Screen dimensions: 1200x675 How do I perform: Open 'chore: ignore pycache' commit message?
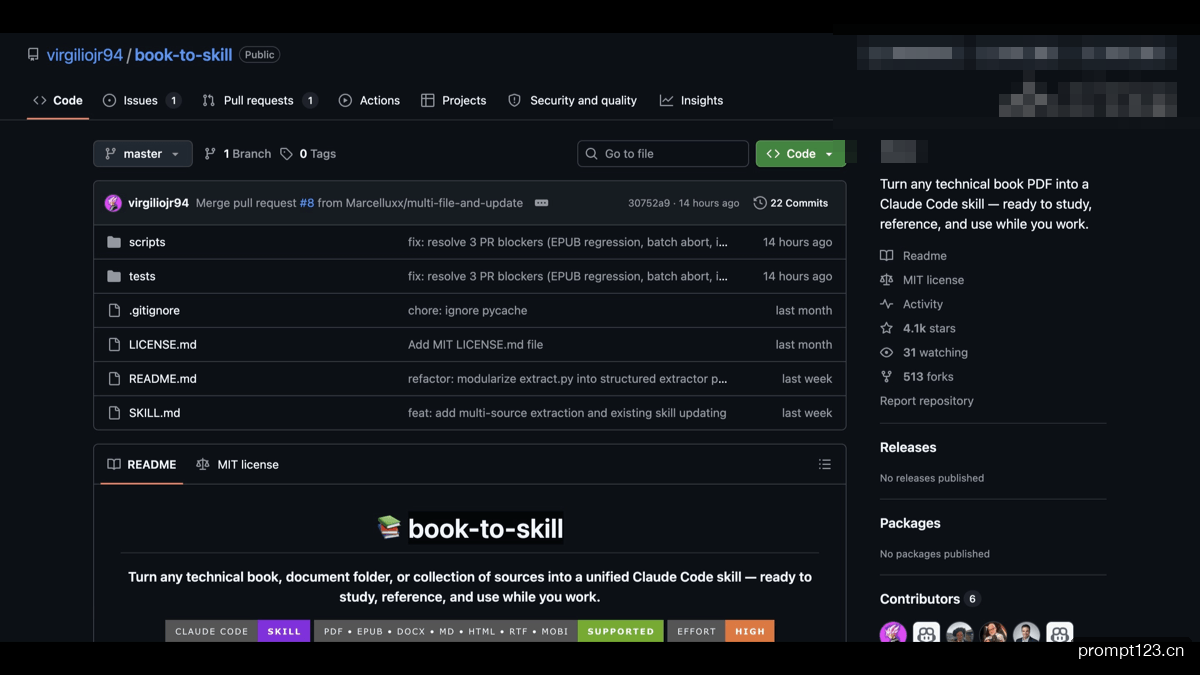pos(467,310)
